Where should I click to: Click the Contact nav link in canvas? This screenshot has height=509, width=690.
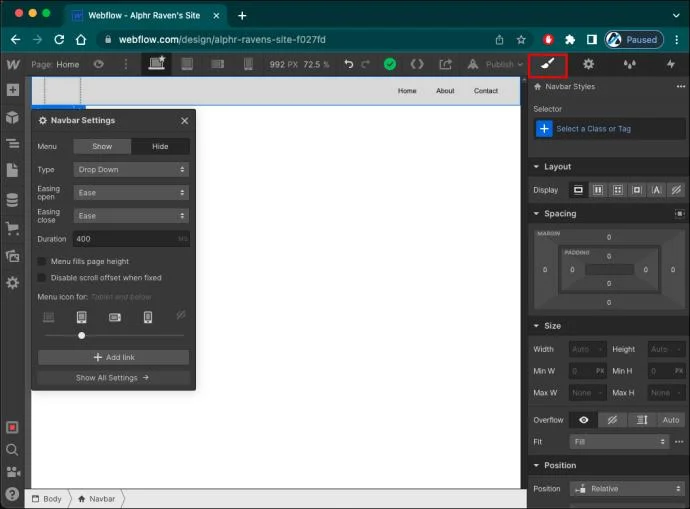486,91
